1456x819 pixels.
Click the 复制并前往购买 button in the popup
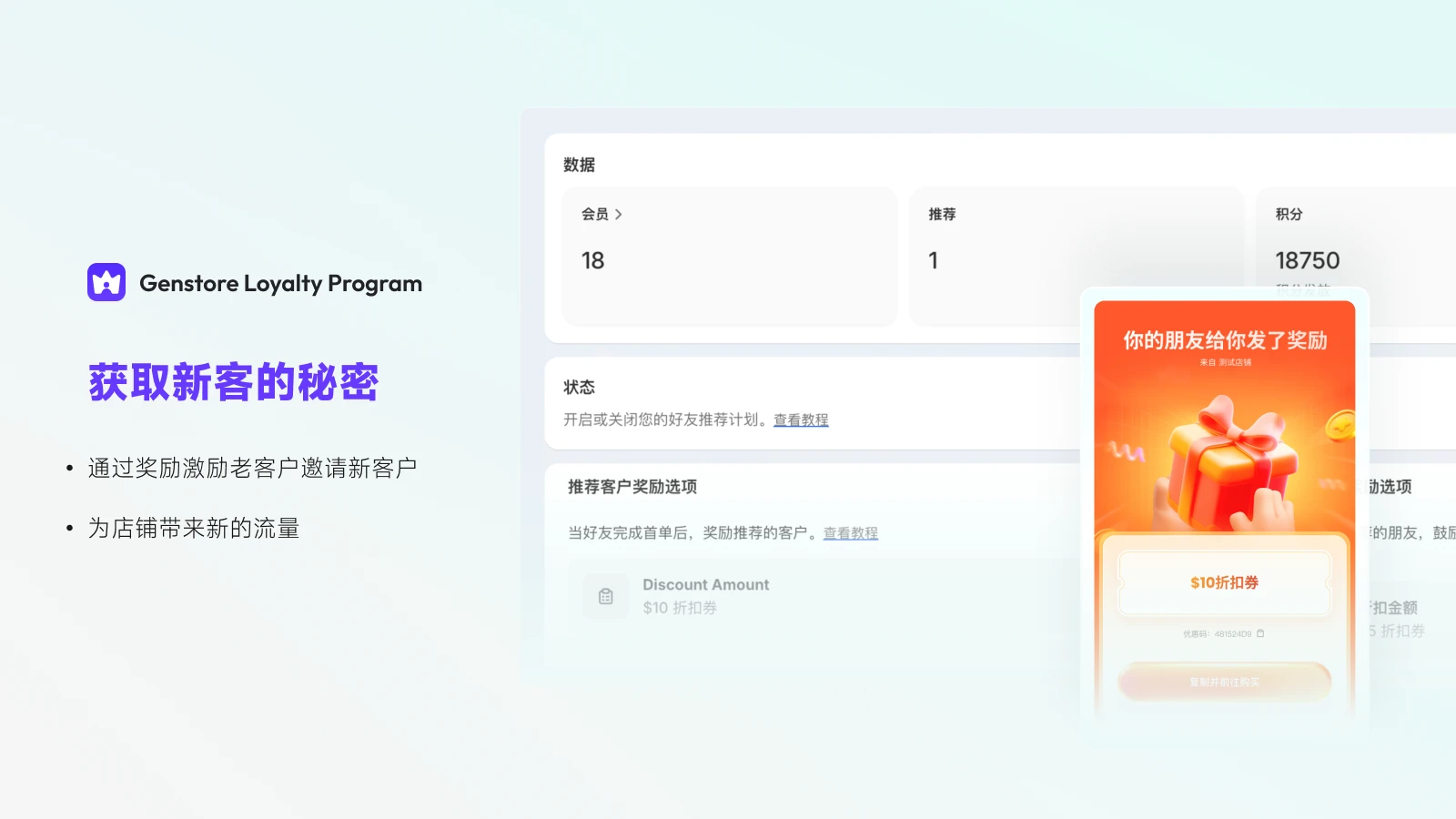pyautogui.click(x=1224, y=682)
